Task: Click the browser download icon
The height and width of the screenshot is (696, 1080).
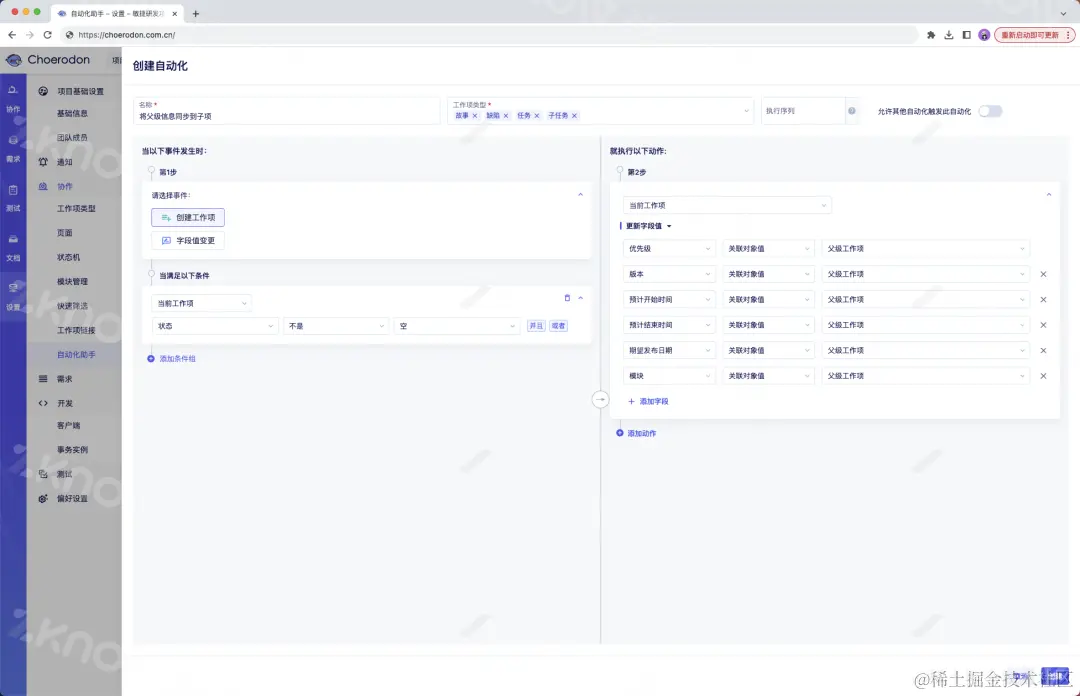Action: pos(949,35)
